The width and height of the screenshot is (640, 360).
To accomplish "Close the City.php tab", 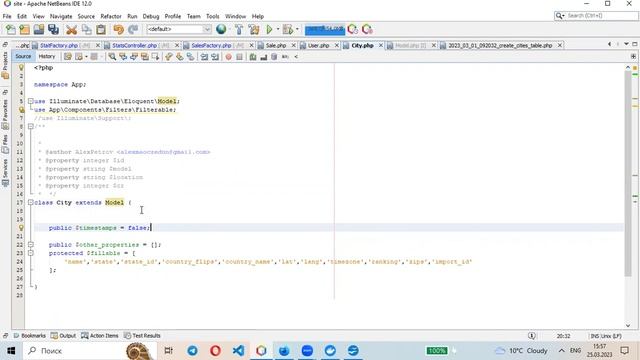I will 381,45.
